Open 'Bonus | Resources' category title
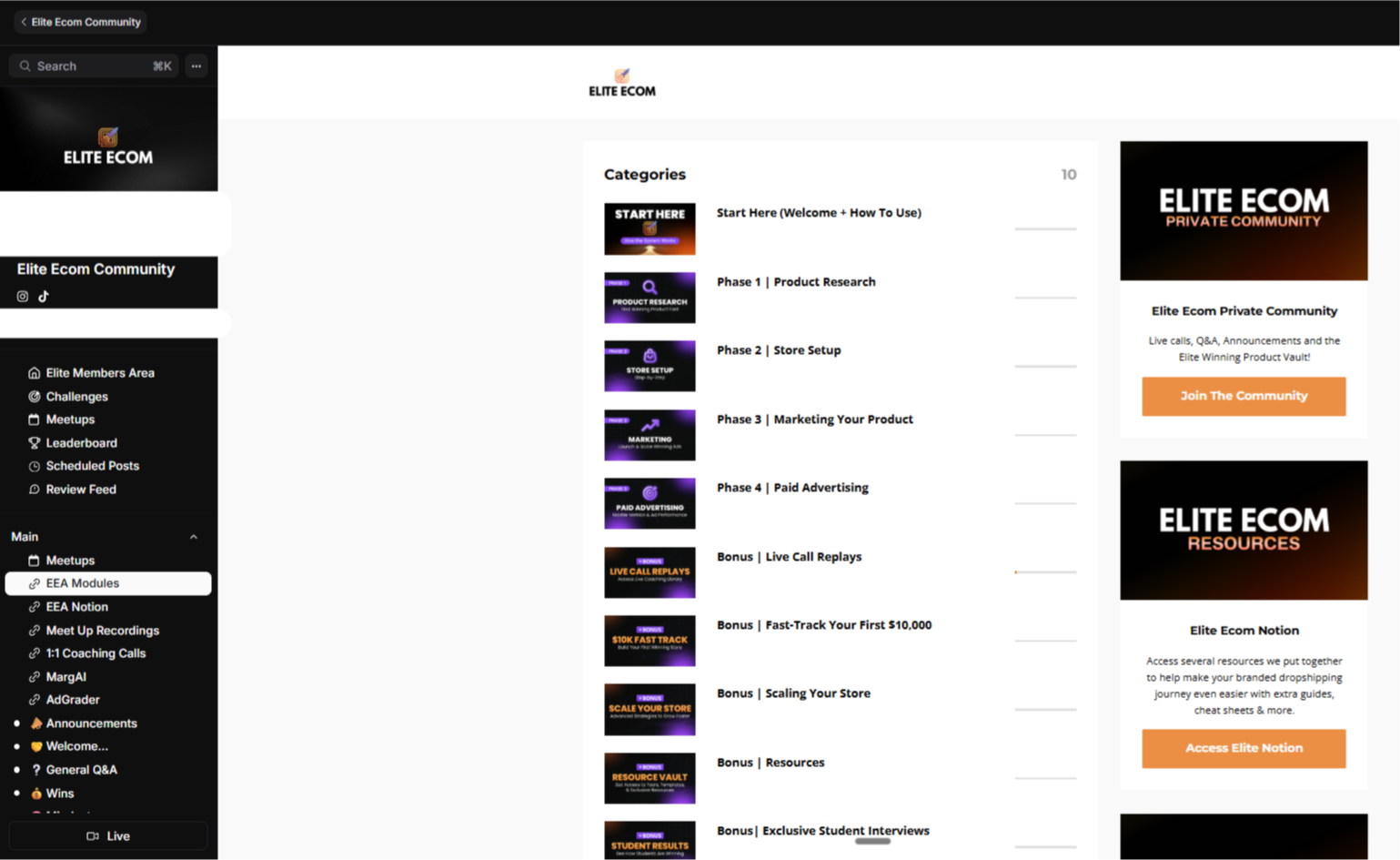Viewport: 1400px width, 860px height. 771,763
